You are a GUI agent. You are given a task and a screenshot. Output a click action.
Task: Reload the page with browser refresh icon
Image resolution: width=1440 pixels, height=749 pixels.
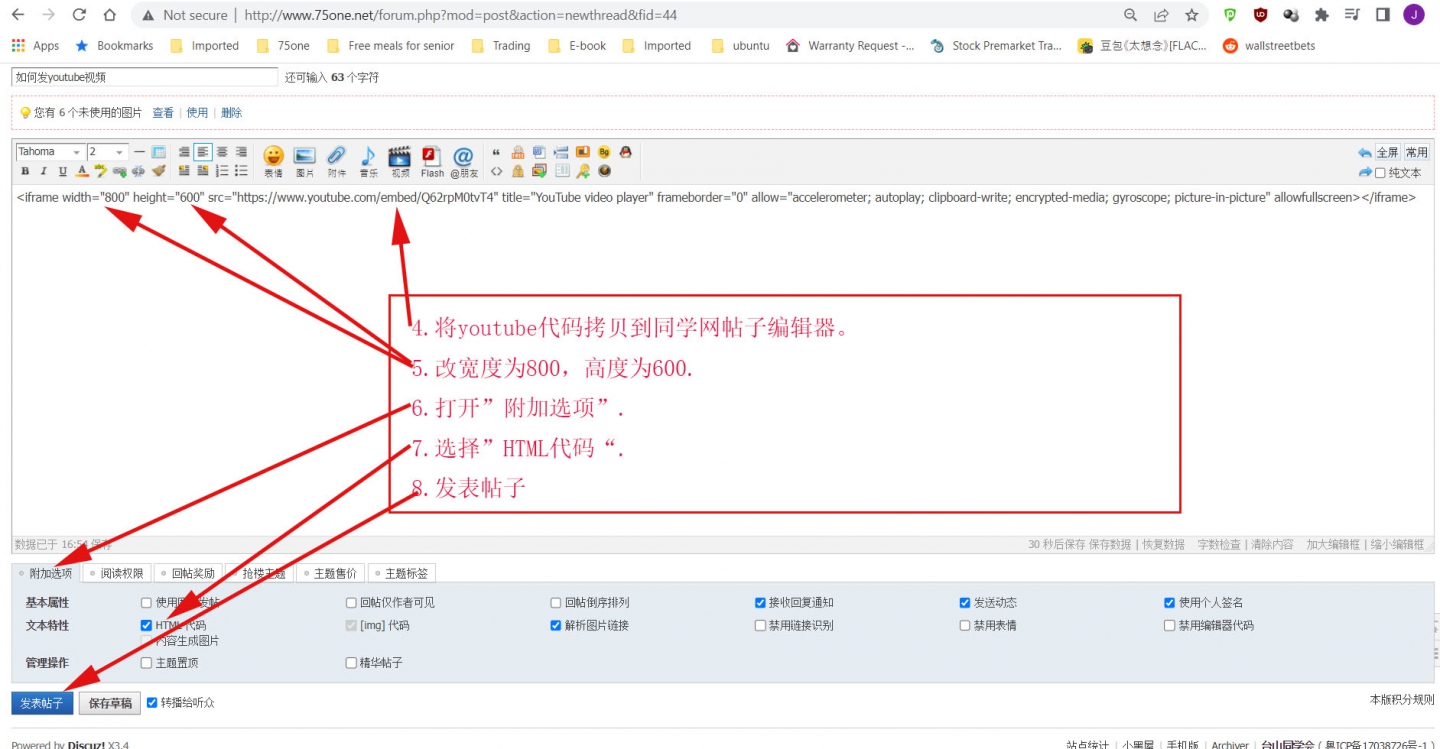[80, 15]
